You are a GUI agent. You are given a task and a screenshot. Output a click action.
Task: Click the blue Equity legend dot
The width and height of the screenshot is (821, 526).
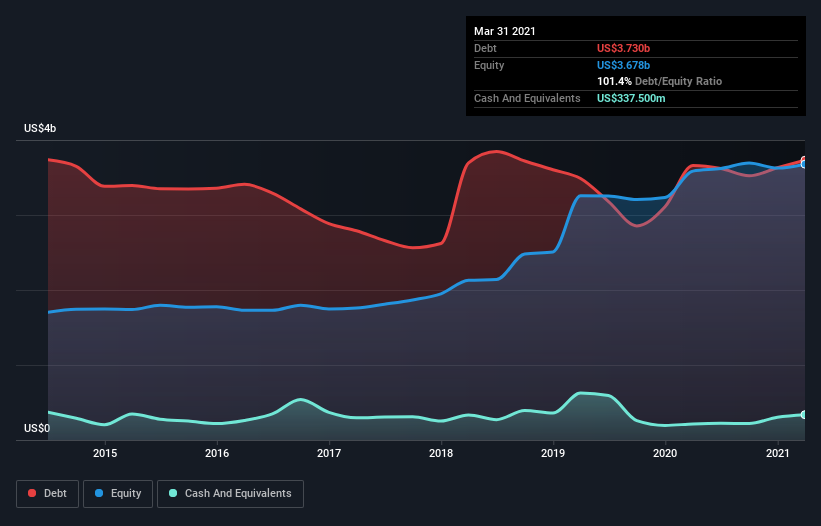point(99,493)
